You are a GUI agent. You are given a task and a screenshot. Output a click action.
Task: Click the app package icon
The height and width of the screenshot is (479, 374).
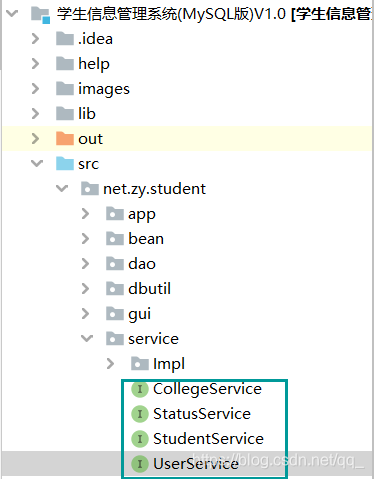(115, 214)
